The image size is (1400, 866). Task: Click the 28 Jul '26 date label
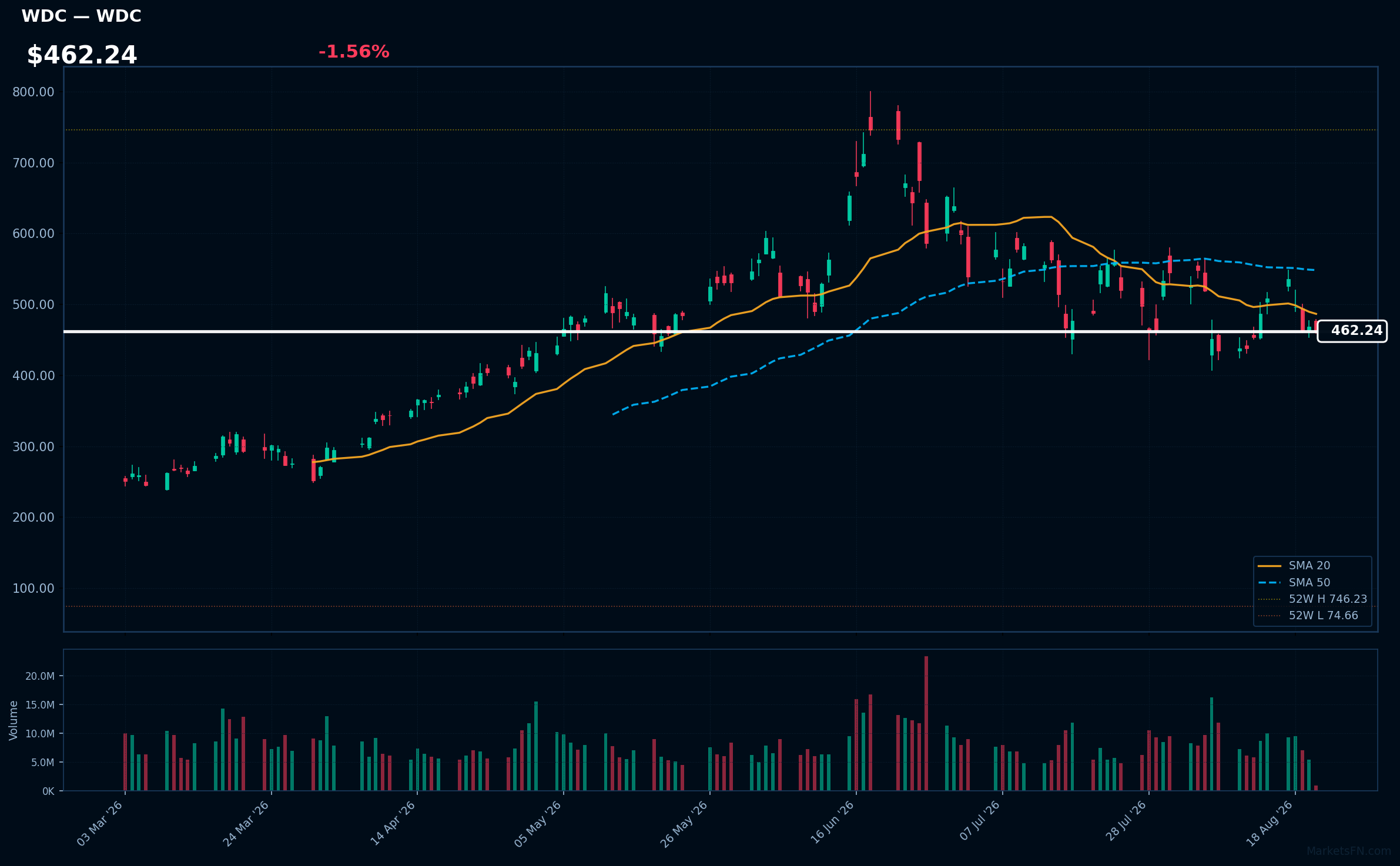coord(1126,821)
